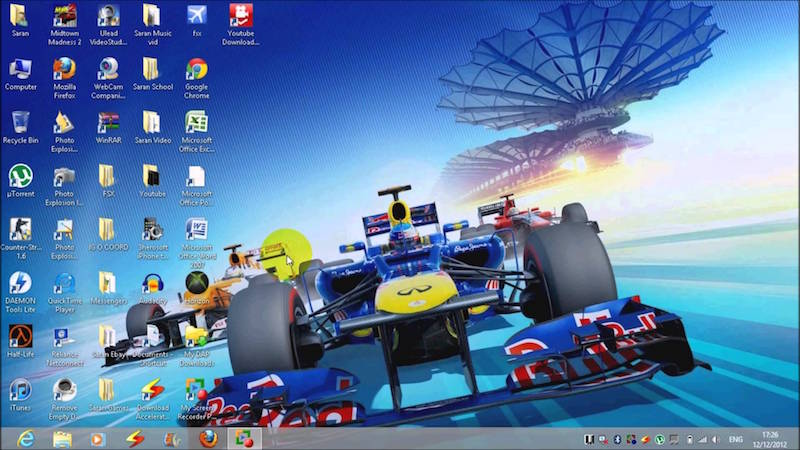Open the Youtube Downloader shortcut
Image resolution: width=800 pixels, height=450 pixels.
(240, 24)
